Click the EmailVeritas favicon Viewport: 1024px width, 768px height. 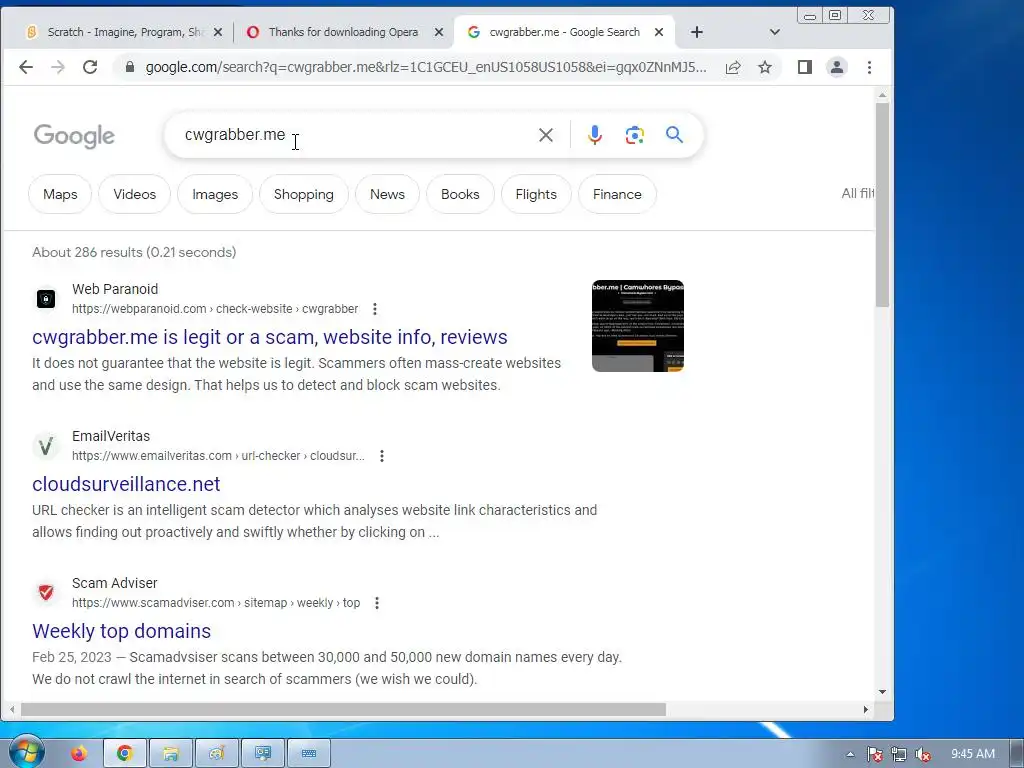pos(46,446)
